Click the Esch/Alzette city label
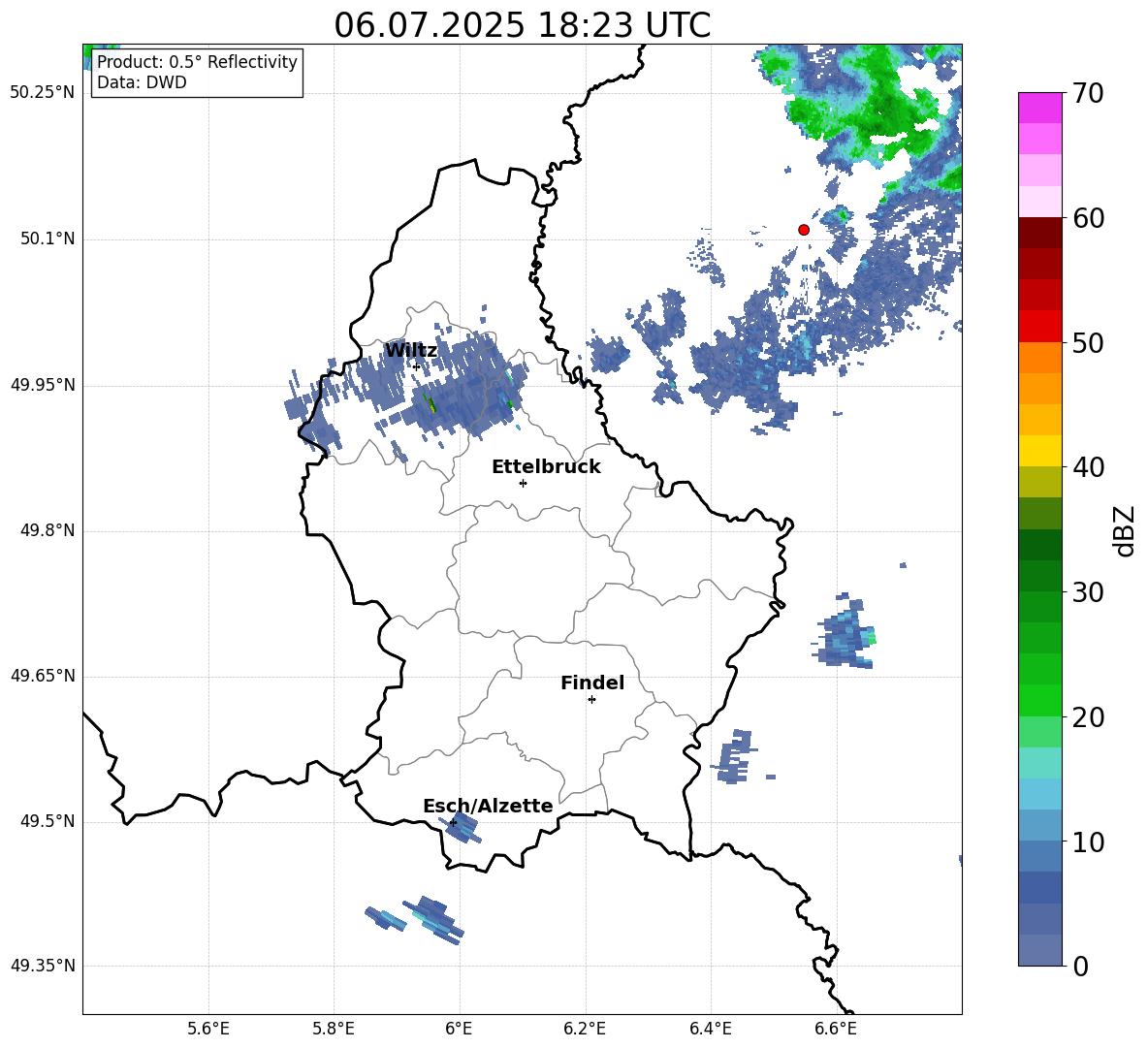The height and width of the screenshot is (1048, 1148). click(x=488, y=806)
